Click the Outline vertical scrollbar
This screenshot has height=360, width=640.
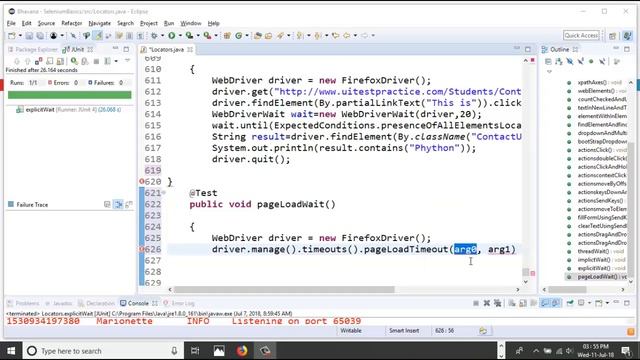[x=631, y=210]
